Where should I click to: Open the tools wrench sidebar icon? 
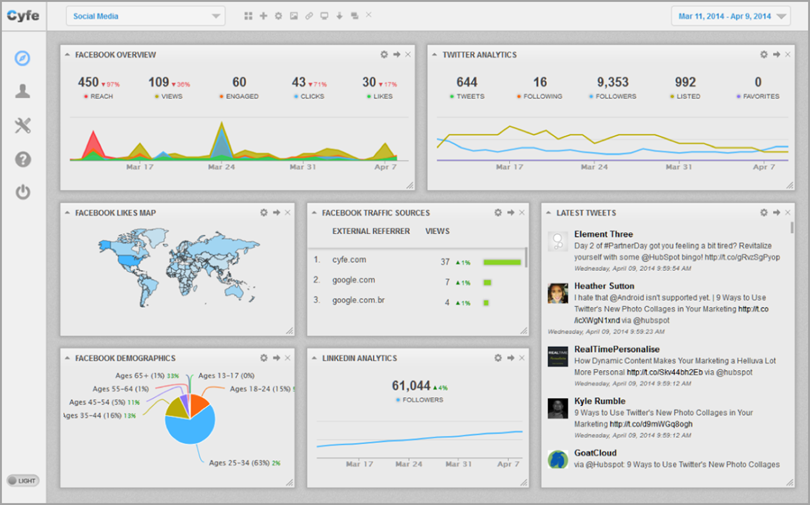pyautogui.click(x=22, y=125)
